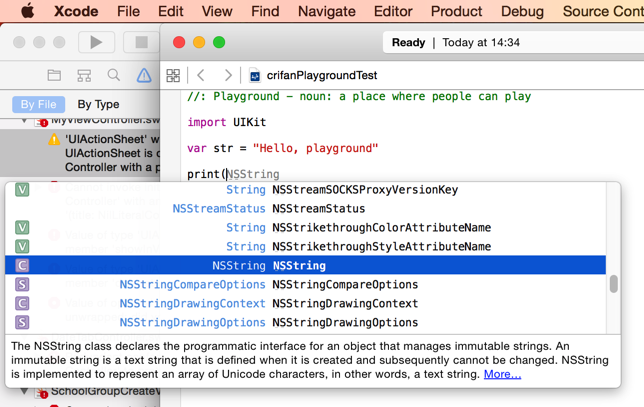Choose NSStringDrawingOptions completion
The image size is (644, 407).
click(306, 322)
